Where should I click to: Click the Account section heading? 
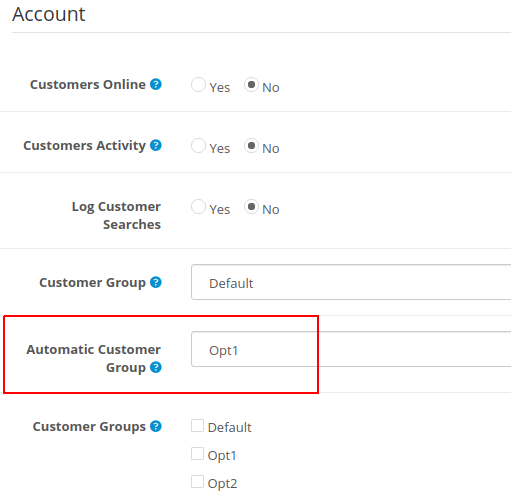[49, 14]
